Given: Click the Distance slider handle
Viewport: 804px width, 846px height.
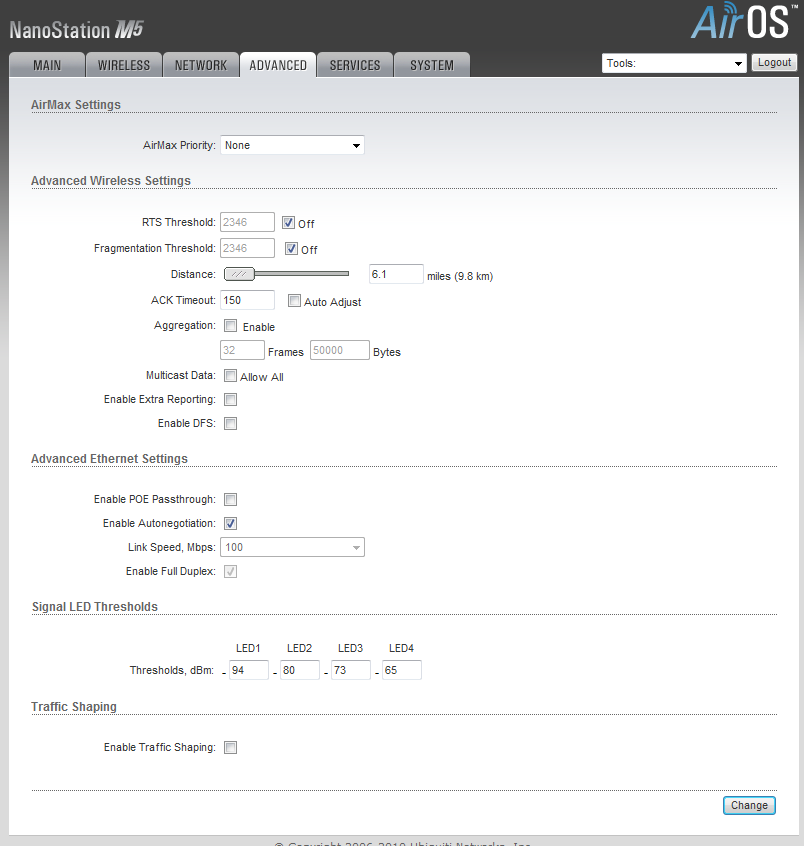Looking at the screenshot, I should 239,274.
